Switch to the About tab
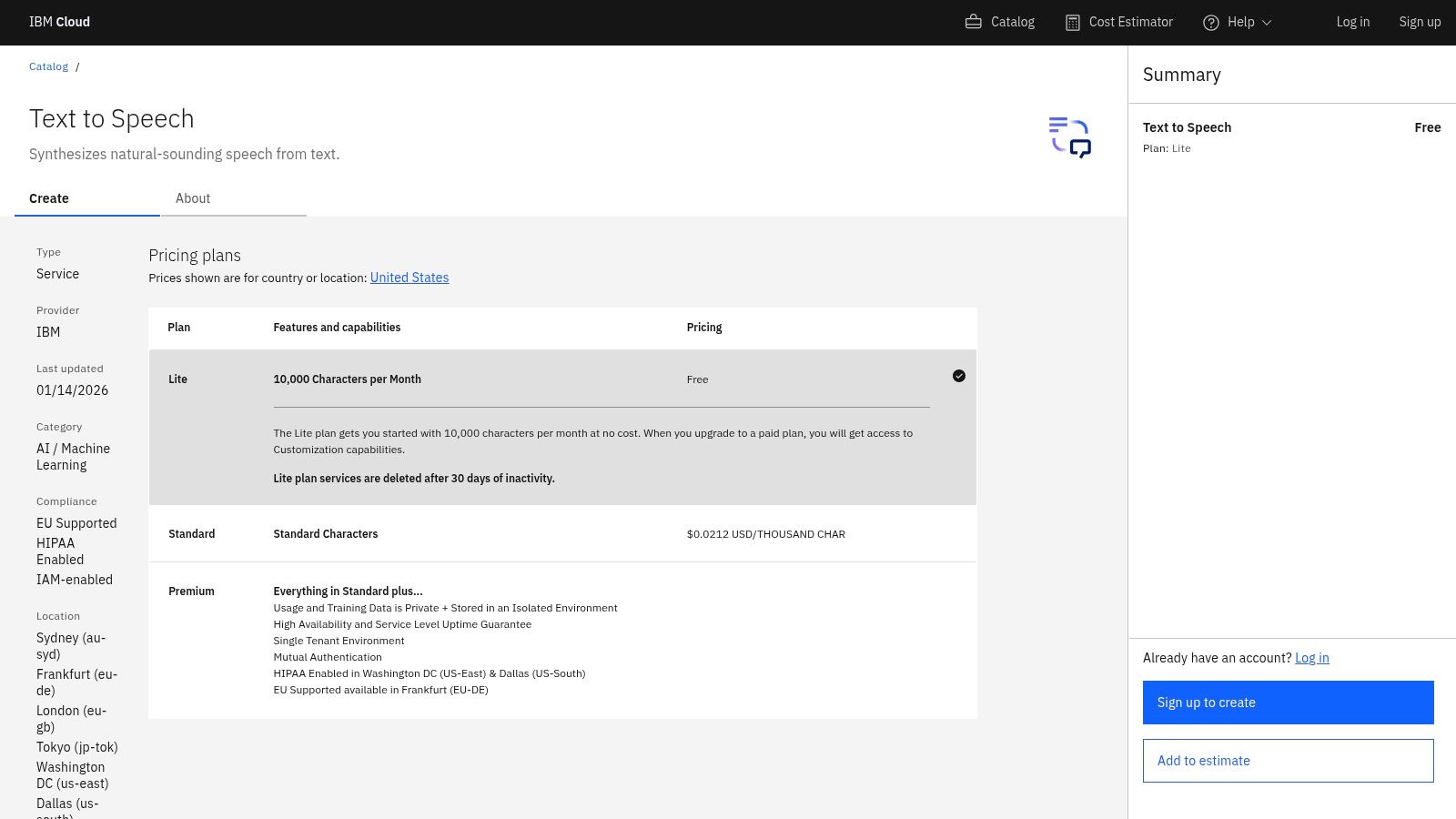The height and width of the screenshot is (819, 1456). click(193, 198)
